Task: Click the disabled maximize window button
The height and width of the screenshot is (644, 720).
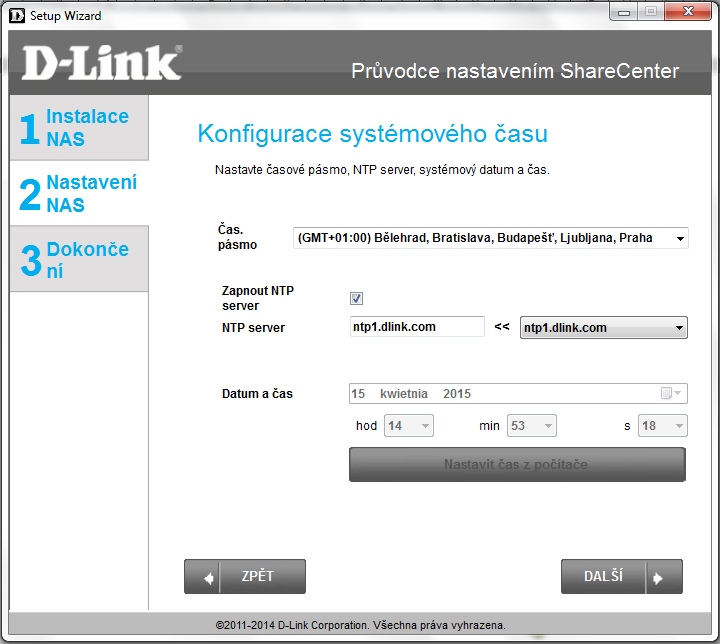Action: pyautogui.click(x=651, y=11)
